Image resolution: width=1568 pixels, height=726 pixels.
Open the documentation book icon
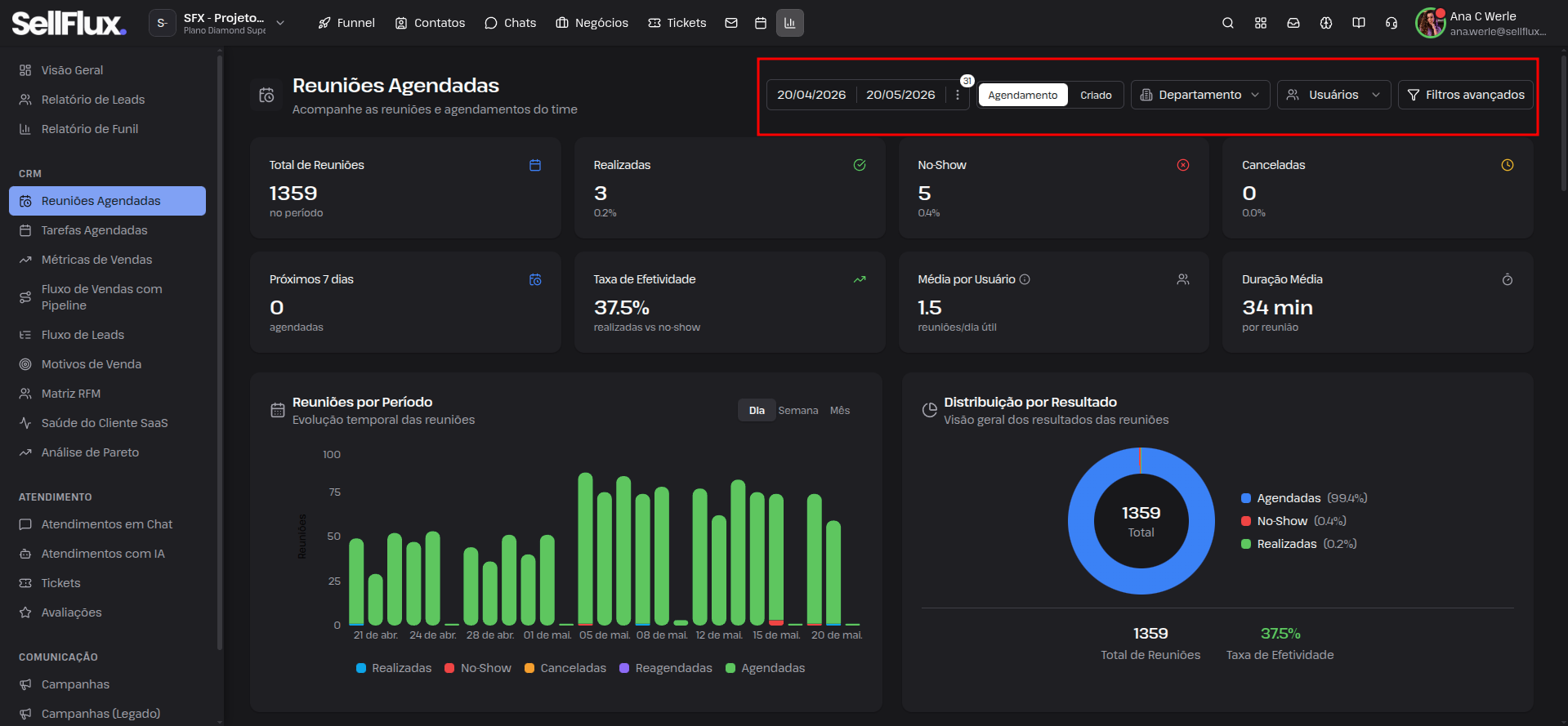[1359, 23]
